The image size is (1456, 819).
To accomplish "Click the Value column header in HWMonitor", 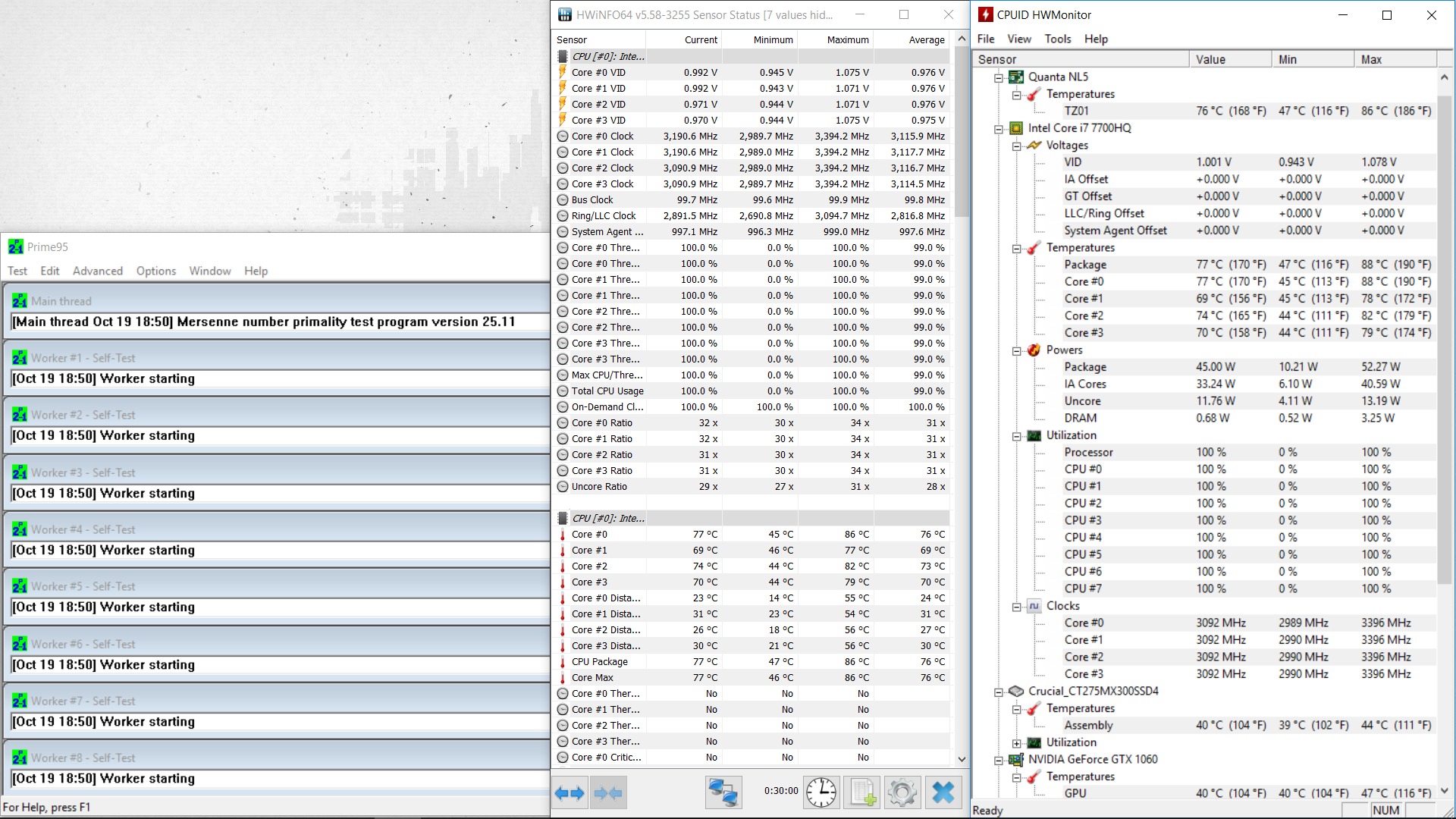I will (1230, 59).
